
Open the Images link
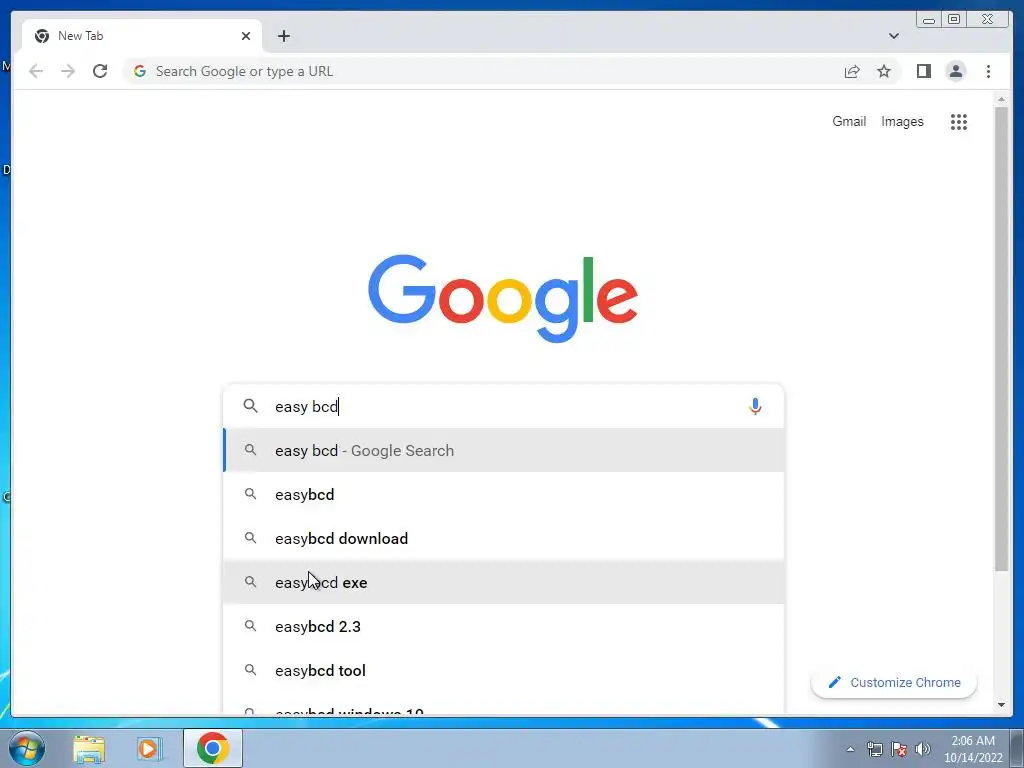click(x=902, y=121)
